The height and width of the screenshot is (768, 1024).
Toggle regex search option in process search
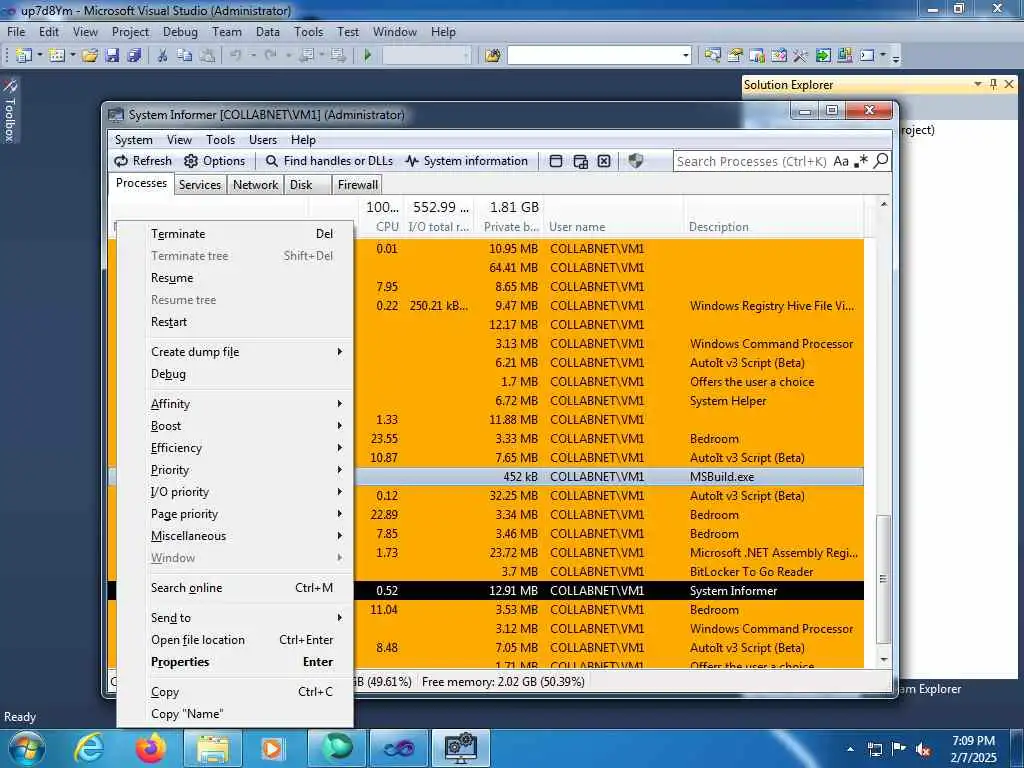click(x=862, y=161)
